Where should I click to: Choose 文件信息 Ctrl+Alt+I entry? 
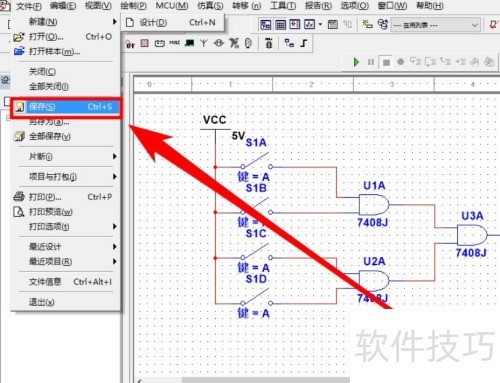[66, 282]
